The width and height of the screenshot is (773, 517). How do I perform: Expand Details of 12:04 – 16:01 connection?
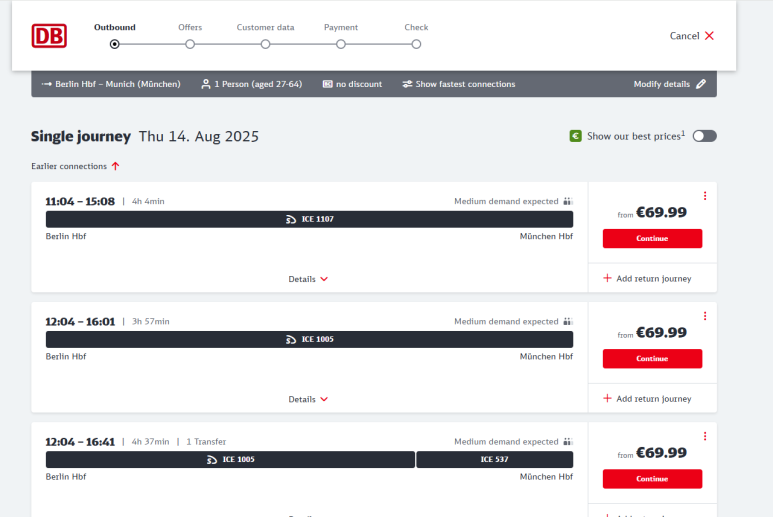pyautogui.click(x=302, y=399)
